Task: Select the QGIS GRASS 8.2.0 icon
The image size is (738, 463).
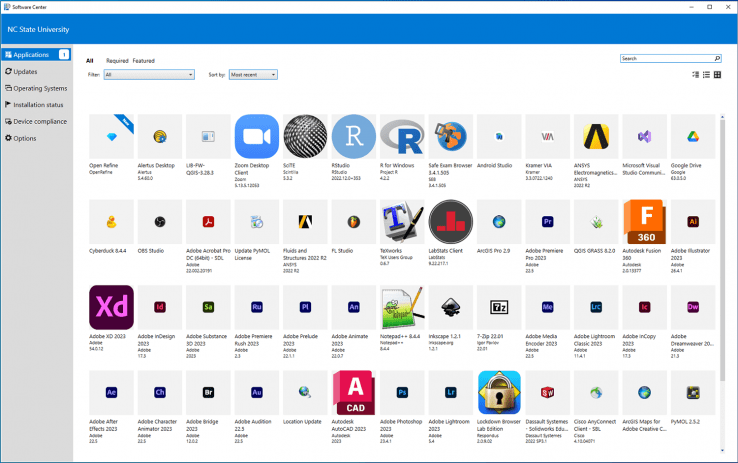Action: point(596,222)
